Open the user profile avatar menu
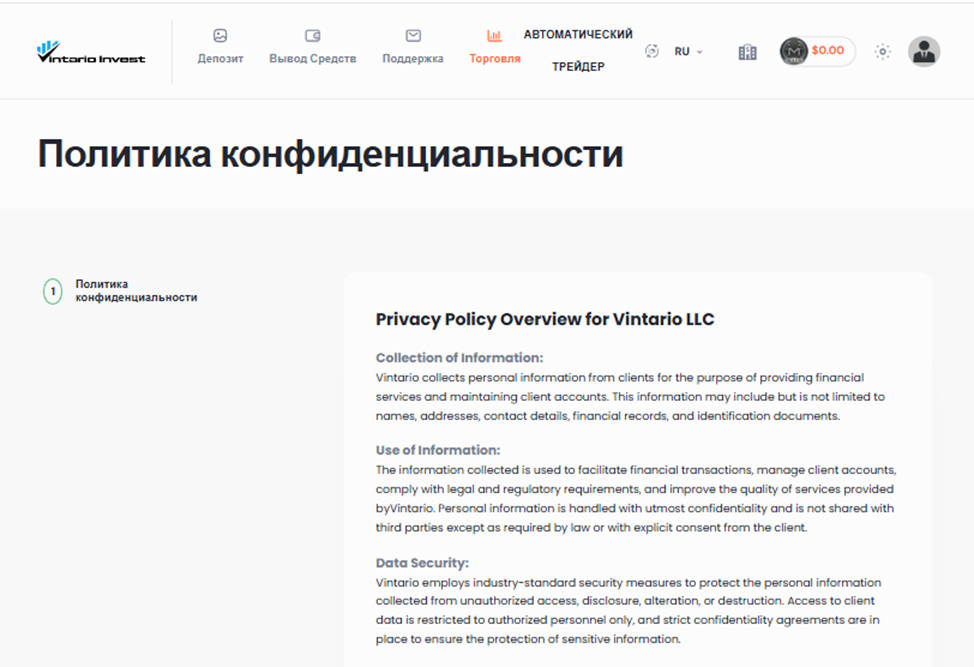This screenshot has height=667, width=974. [x=923, y=52]
